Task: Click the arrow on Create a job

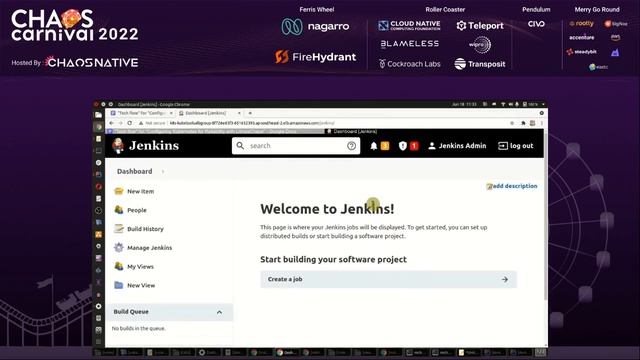Action: point(505,279)
